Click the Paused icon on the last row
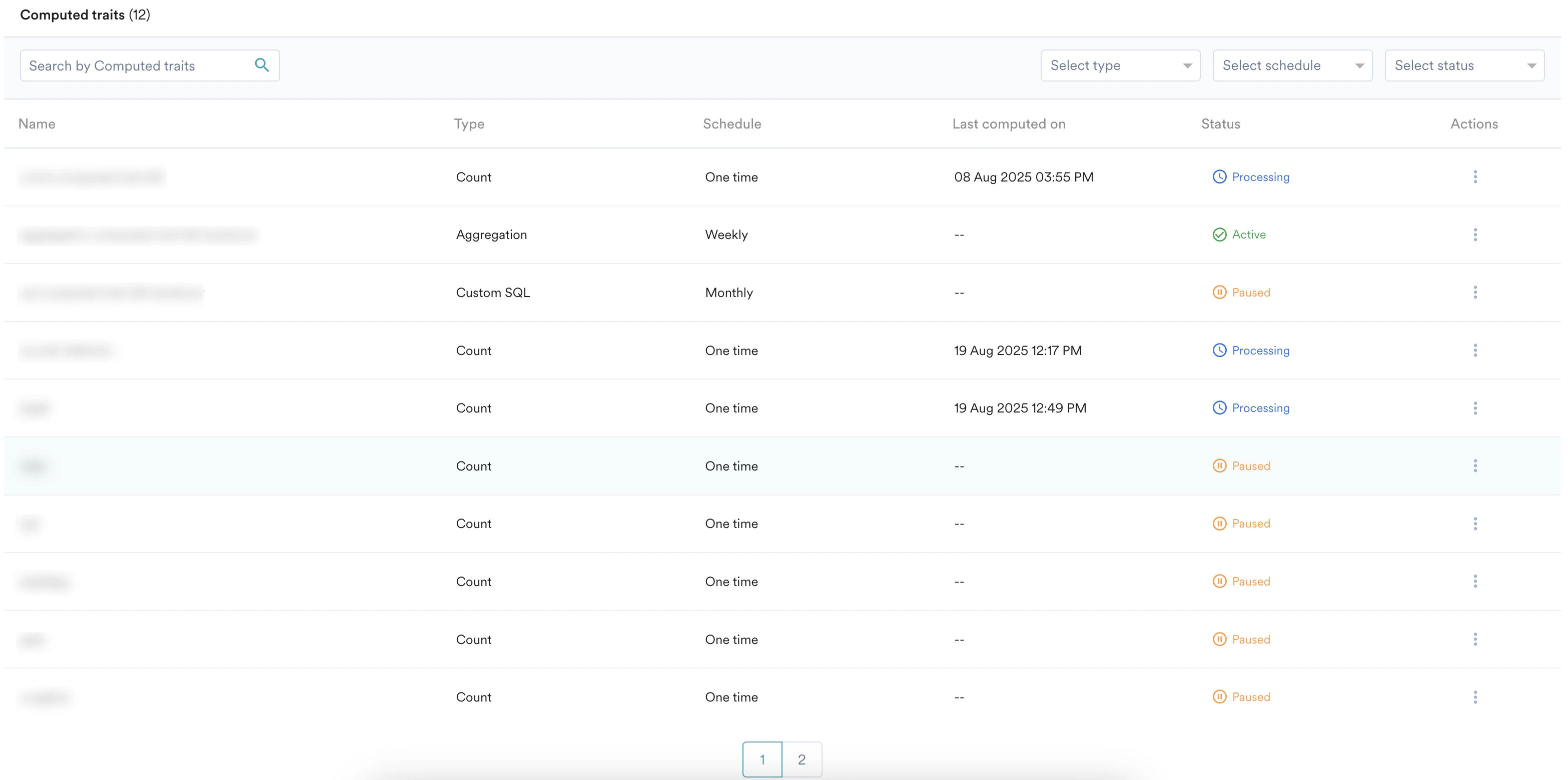 (1220, 696)
